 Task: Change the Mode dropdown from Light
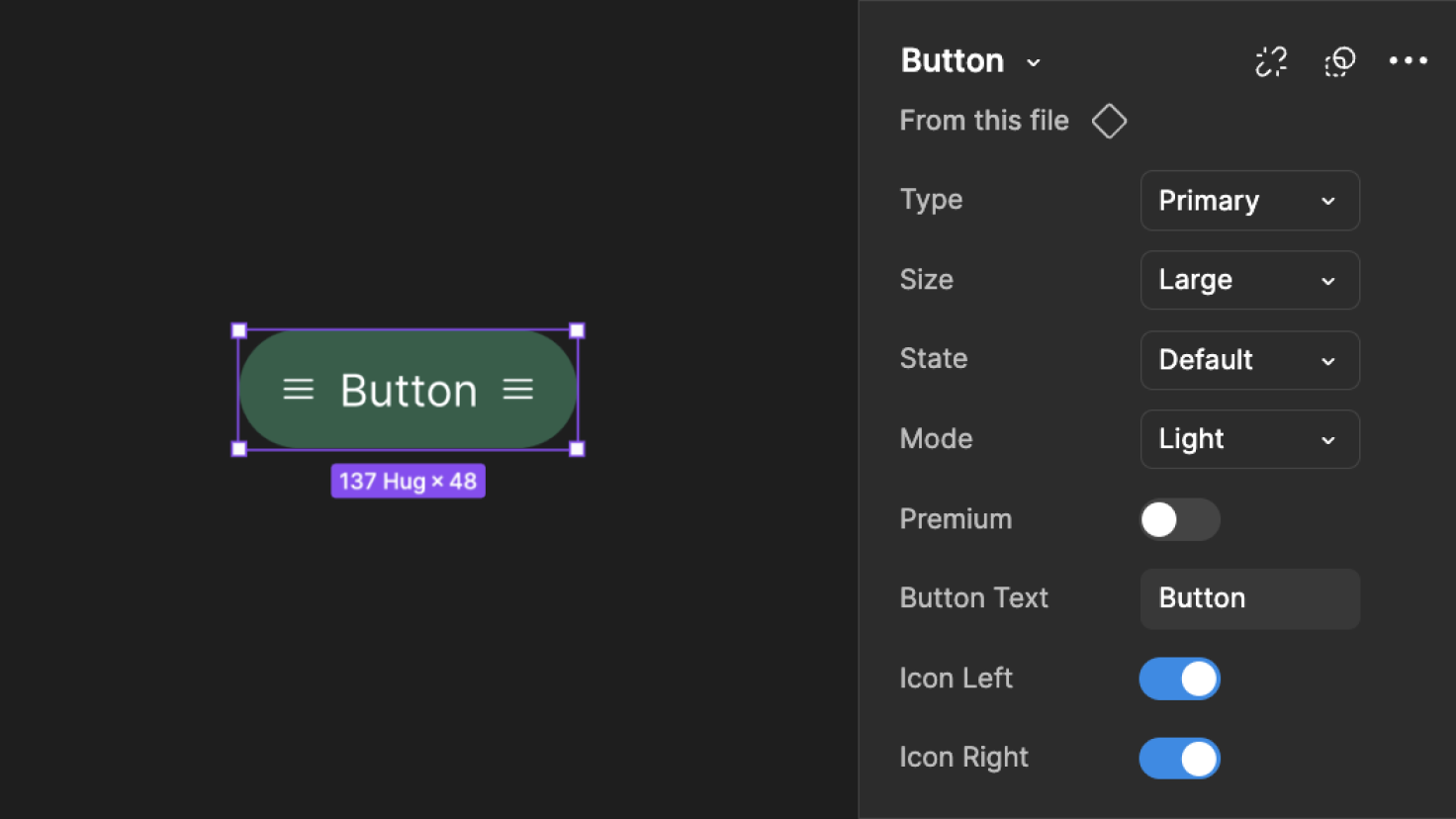(1249, 439)
